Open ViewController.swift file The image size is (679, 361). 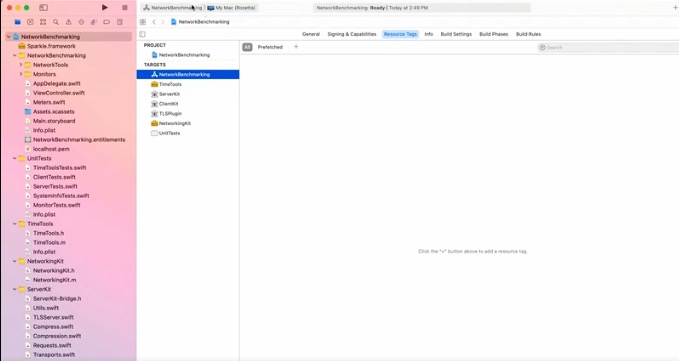click(55, 93)
